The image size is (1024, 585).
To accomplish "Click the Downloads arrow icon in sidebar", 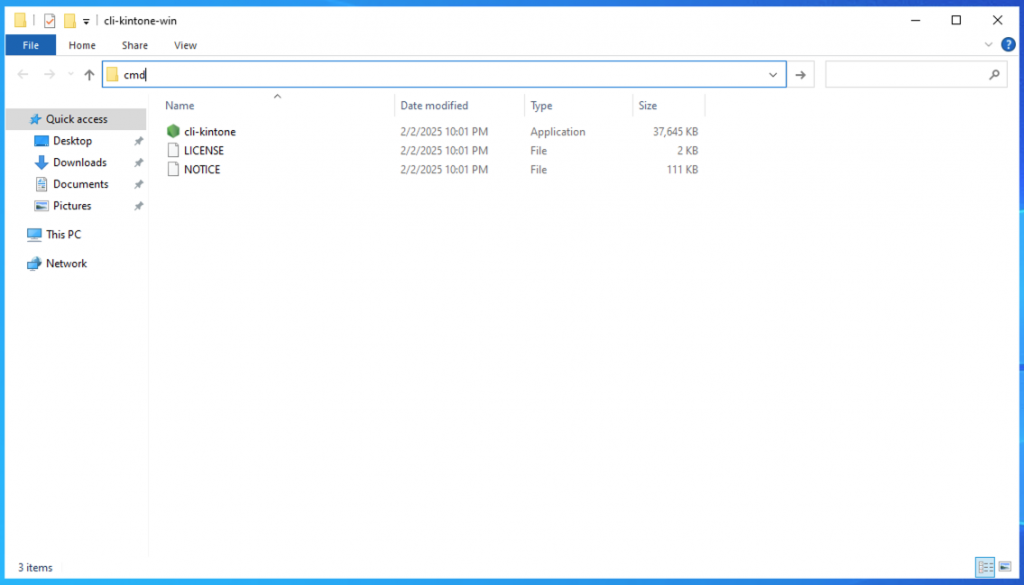I will [x=41, y=163].
